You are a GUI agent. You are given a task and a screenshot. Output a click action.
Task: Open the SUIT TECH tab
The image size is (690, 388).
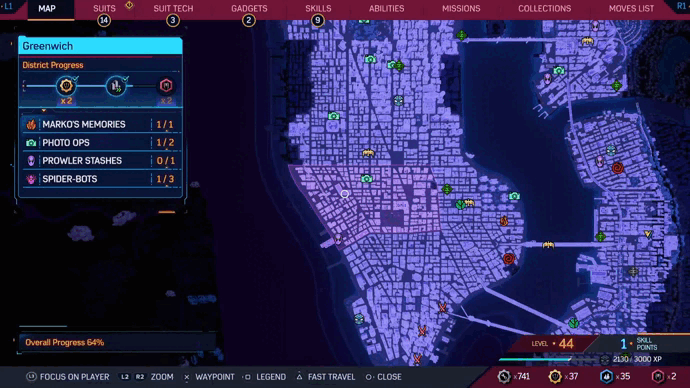coord(173,8)
